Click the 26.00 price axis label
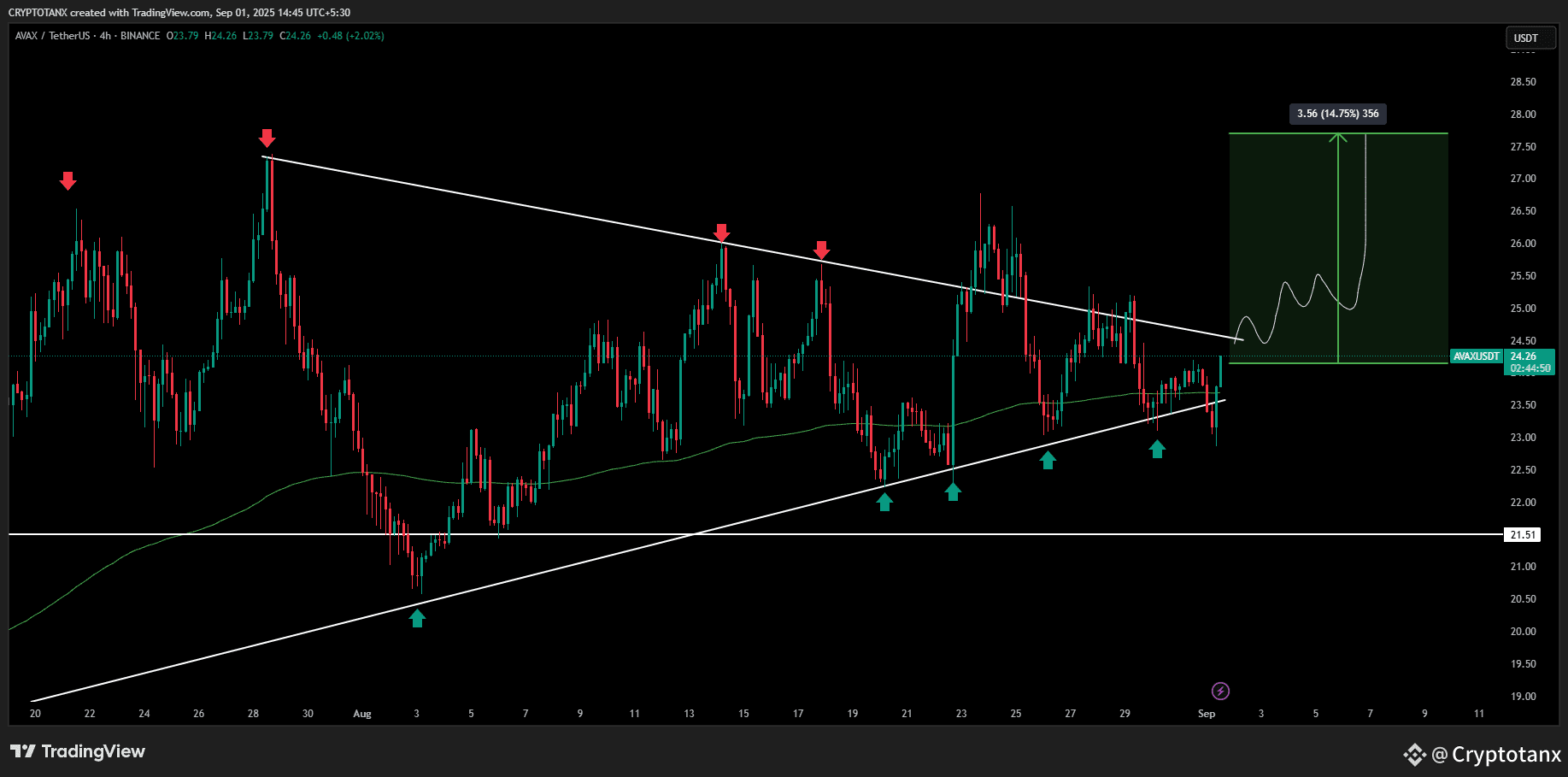Screen dimensions: 1568x777 pos(1523,244)
